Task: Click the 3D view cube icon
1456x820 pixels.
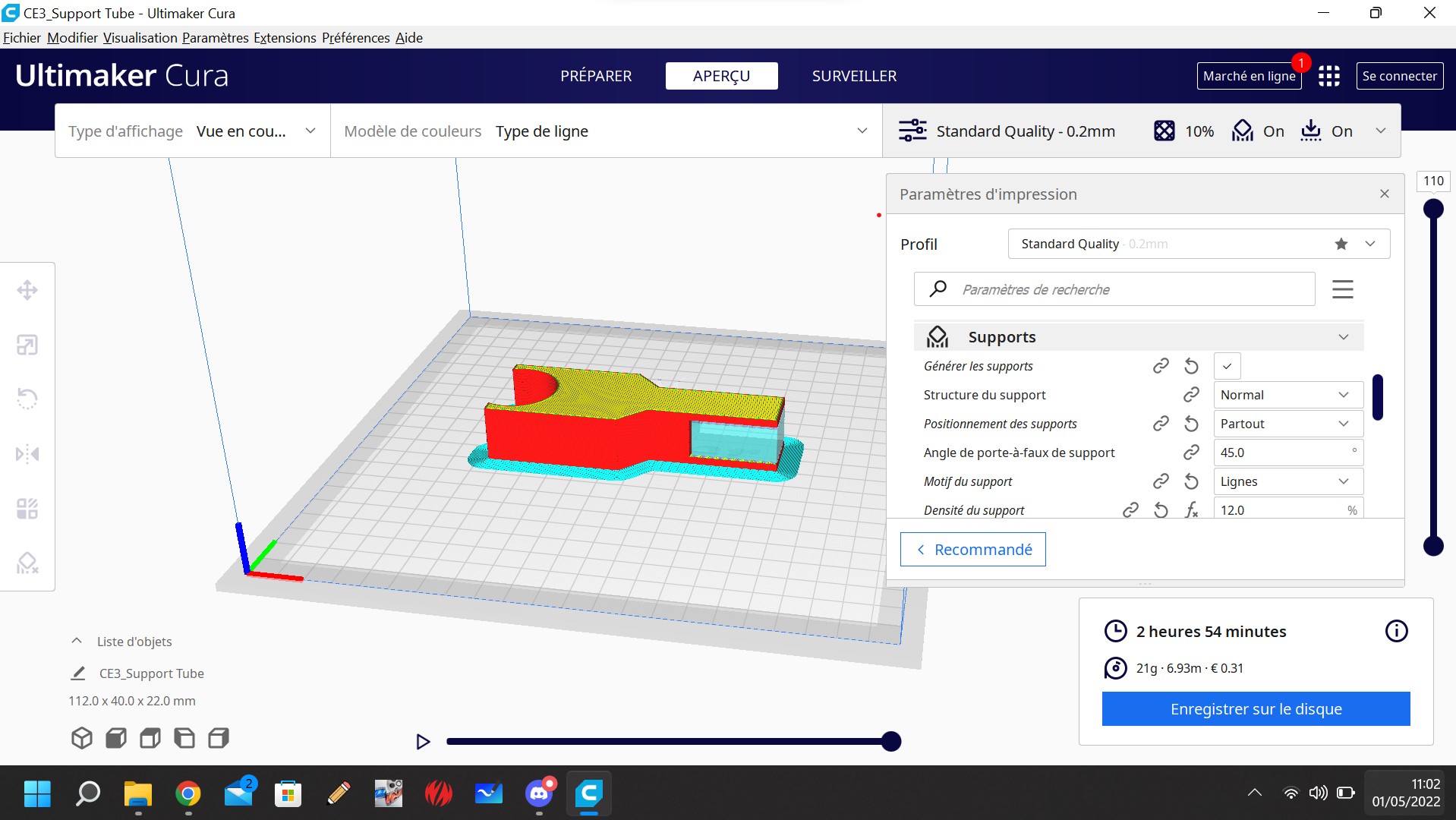Action: click(x=82, y=738)
